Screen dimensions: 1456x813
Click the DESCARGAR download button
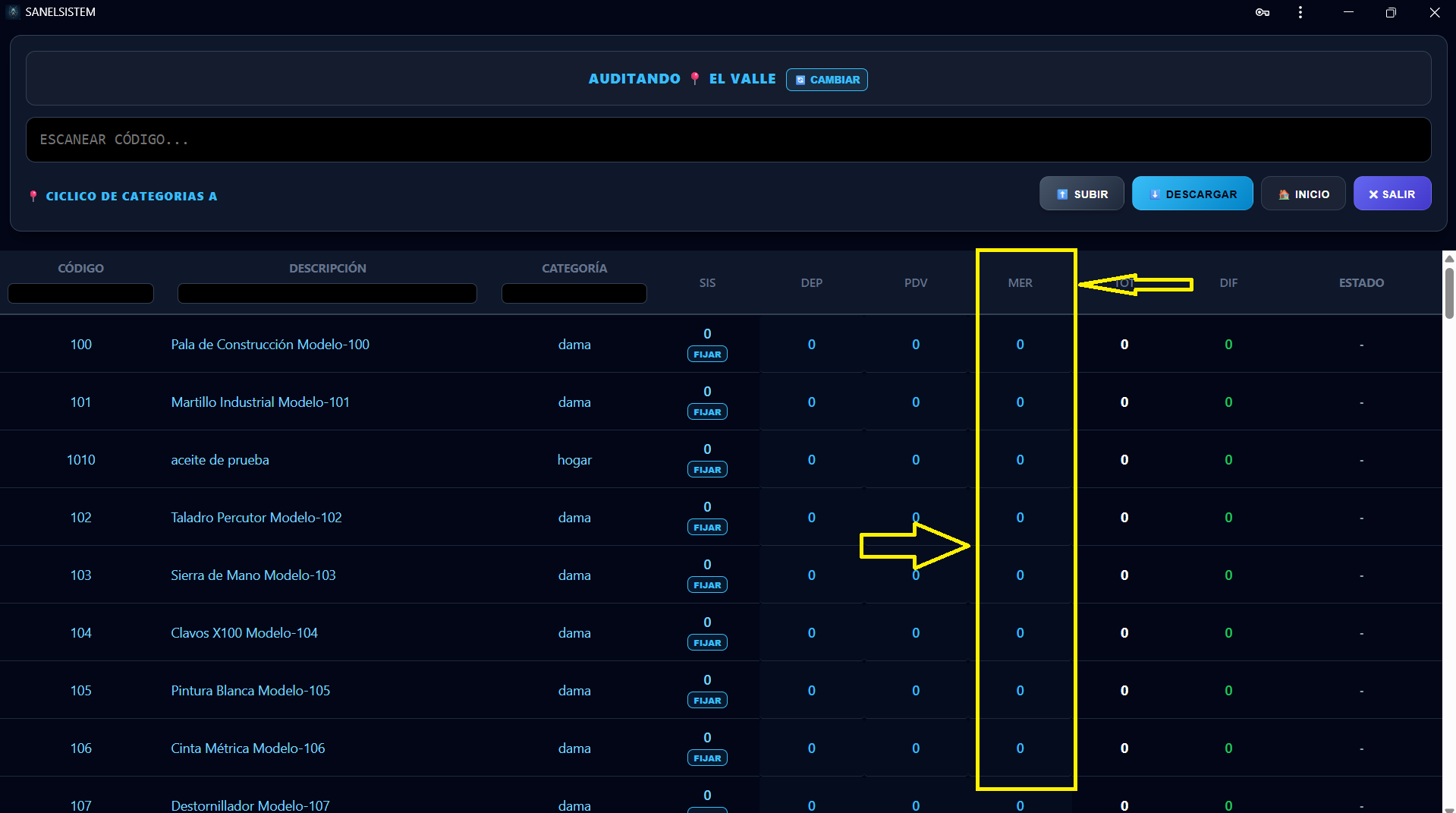tap(1192, 194)
